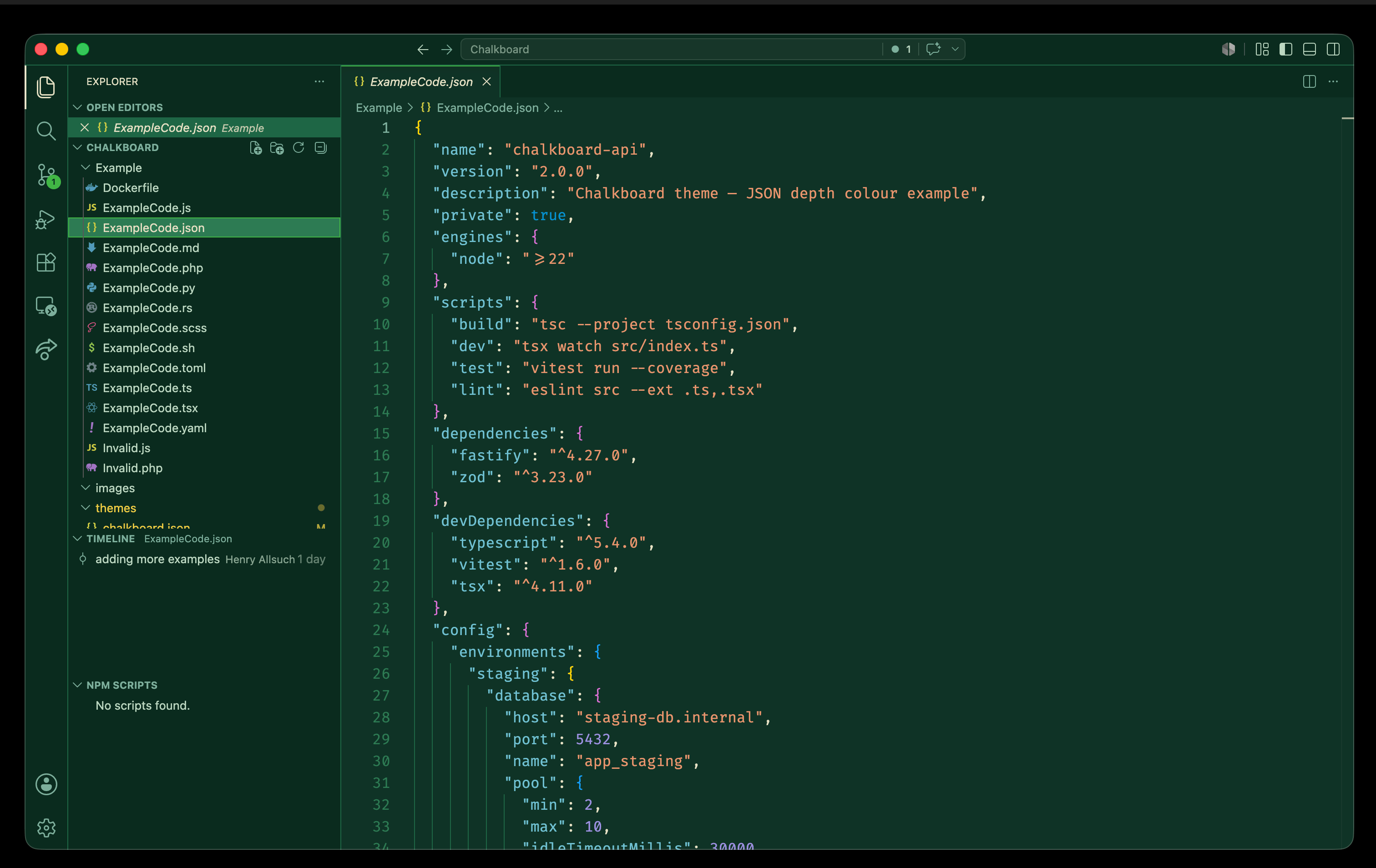Collapse the Open Editors section

tap(78, 107)
